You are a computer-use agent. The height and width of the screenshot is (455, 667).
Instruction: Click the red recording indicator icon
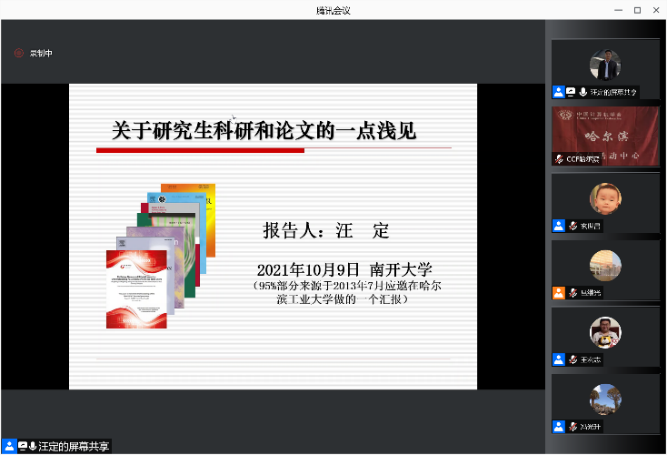[18, 53]
